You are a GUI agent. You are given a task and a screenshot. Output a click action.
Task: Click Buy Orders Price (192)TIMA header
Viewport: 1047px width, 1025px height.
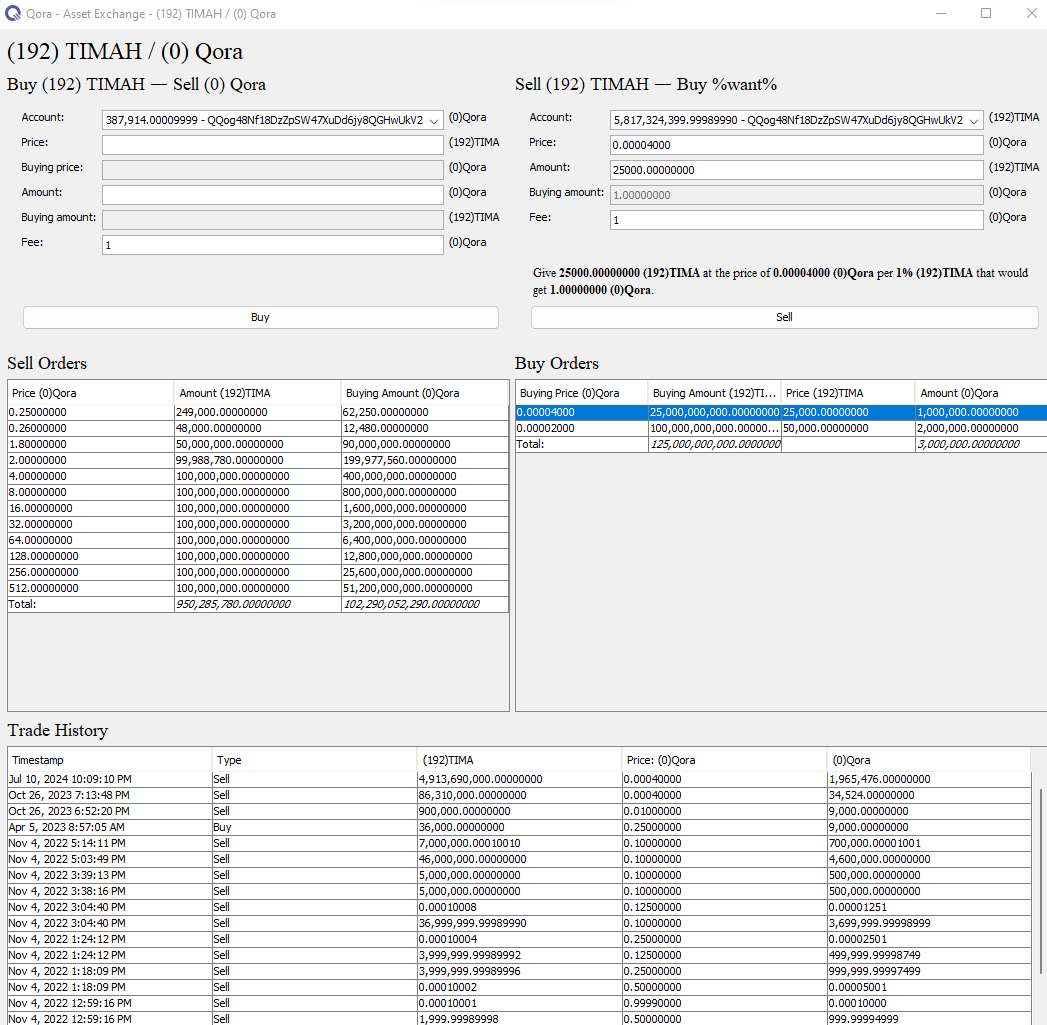pyautogui.click(x=848, y=393)
